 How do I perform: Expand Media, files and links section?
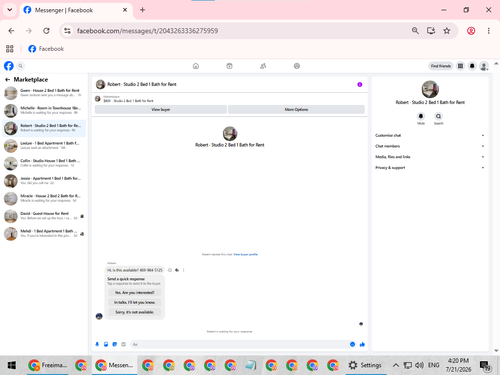(430, 157)
